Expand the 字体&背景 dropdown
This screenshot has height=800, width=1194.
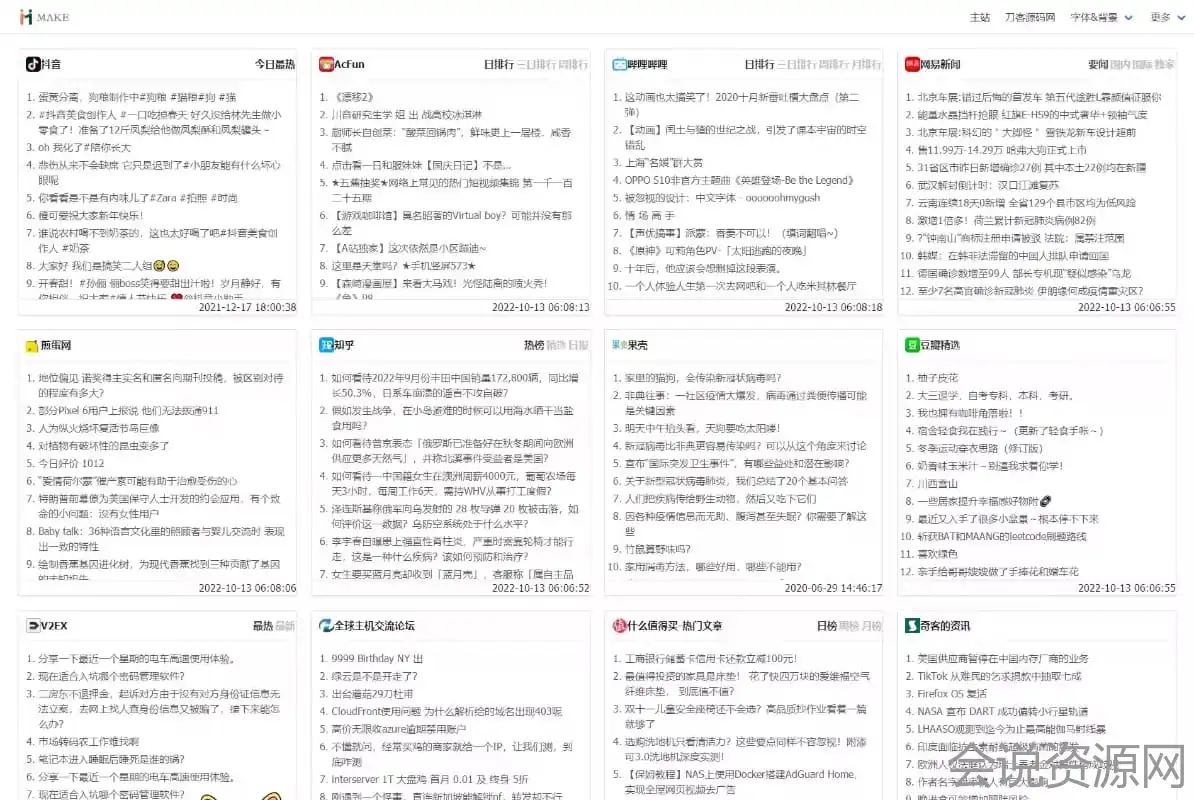pyautogui.click(x=1101, y=17)
